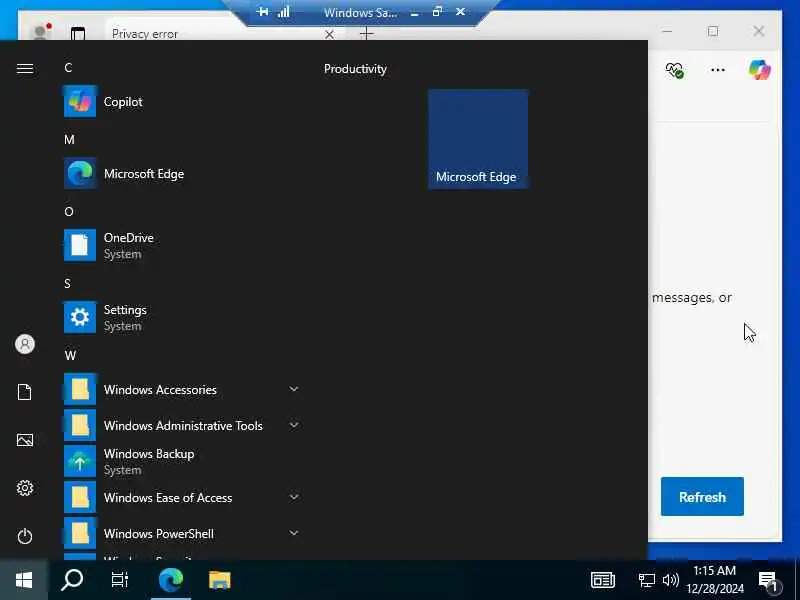Click the letter C section header
This screenshot has width=800, height=600.
click(68, 68)
